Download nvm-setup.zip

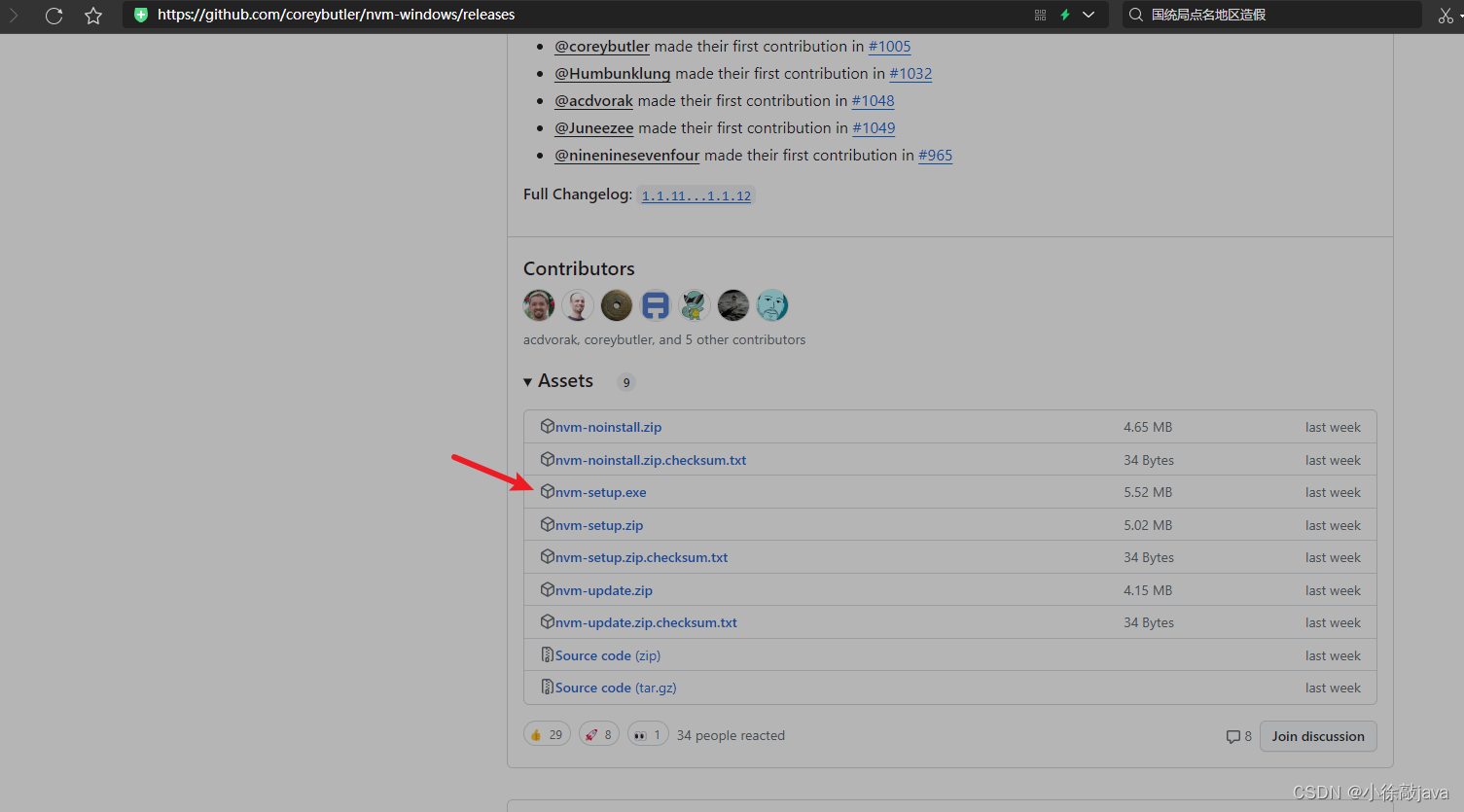coord(599,525)
